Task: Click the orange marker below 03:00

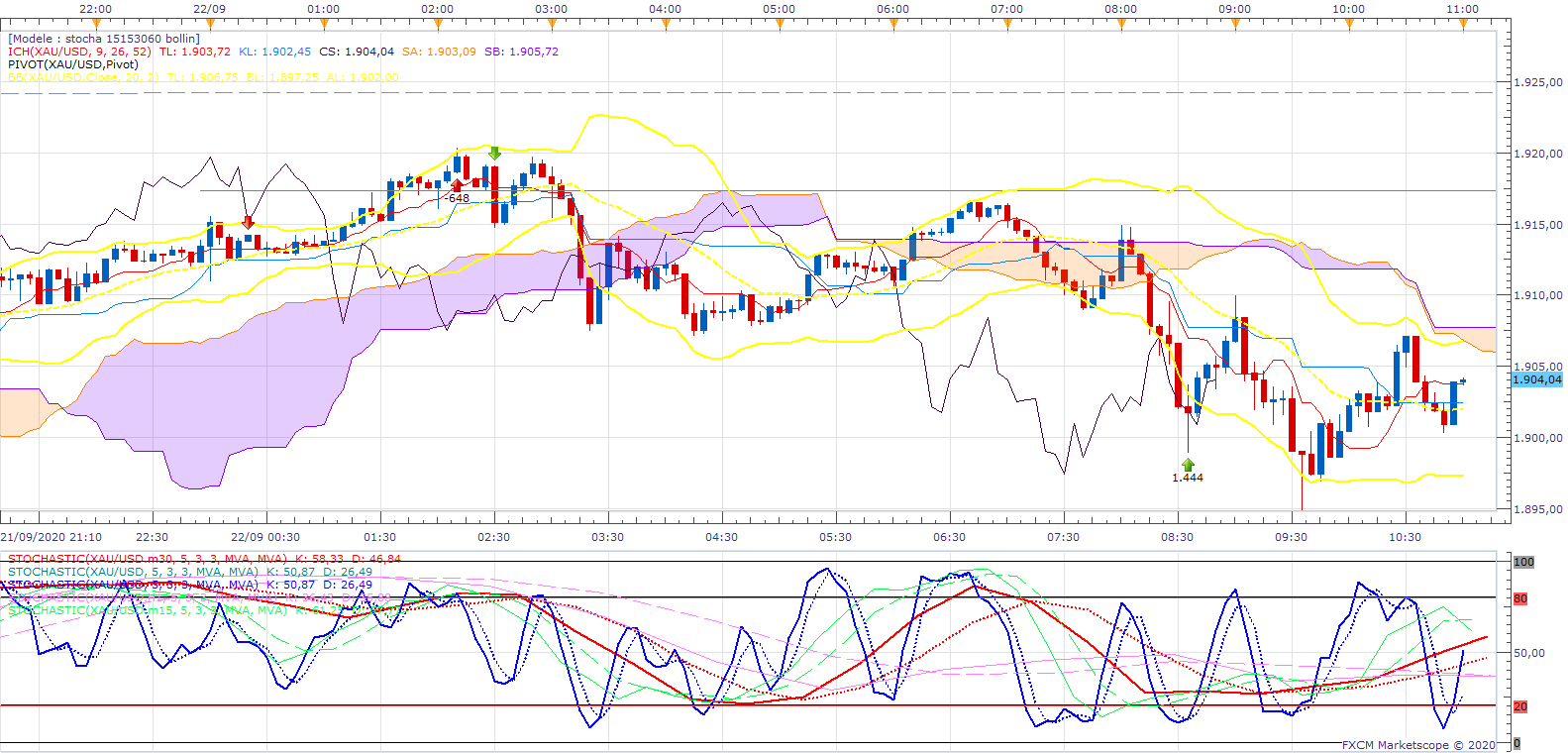Action: tap(552, 22)
